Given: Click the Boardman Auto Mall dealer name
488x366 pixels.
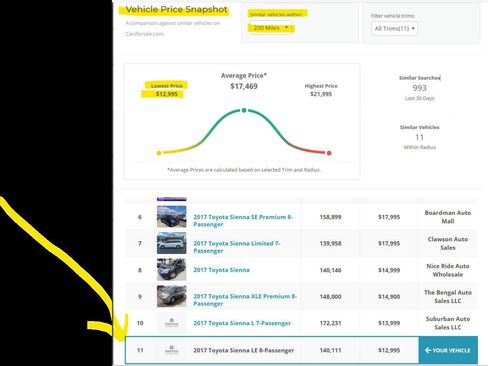Looking at the screenshot, I should [x=448, y=217].
